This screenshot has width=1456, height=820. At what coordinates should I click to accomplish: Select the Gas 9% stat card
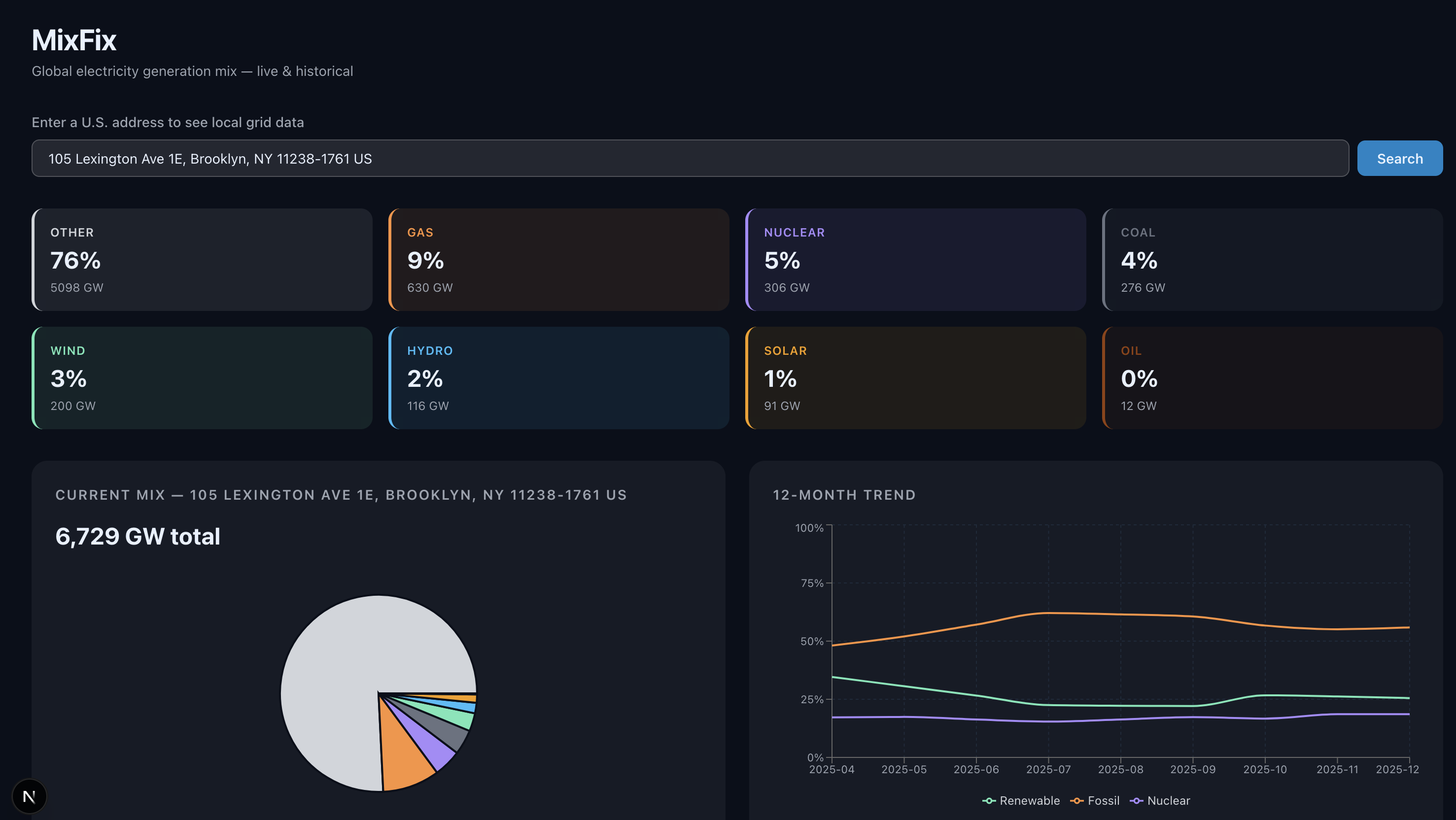click(558, 259)
